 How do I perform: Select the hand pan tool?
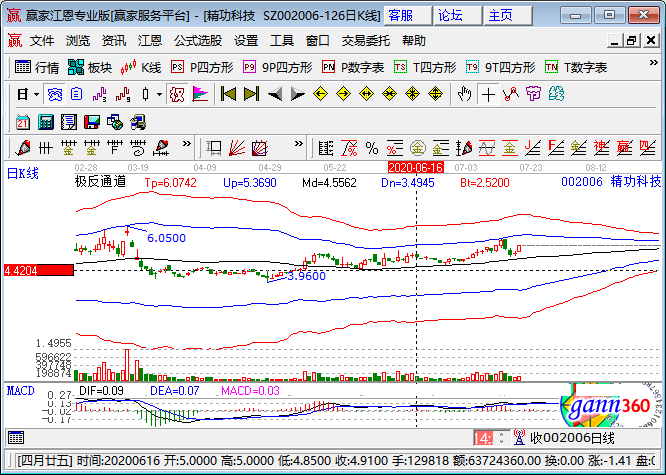464,94
